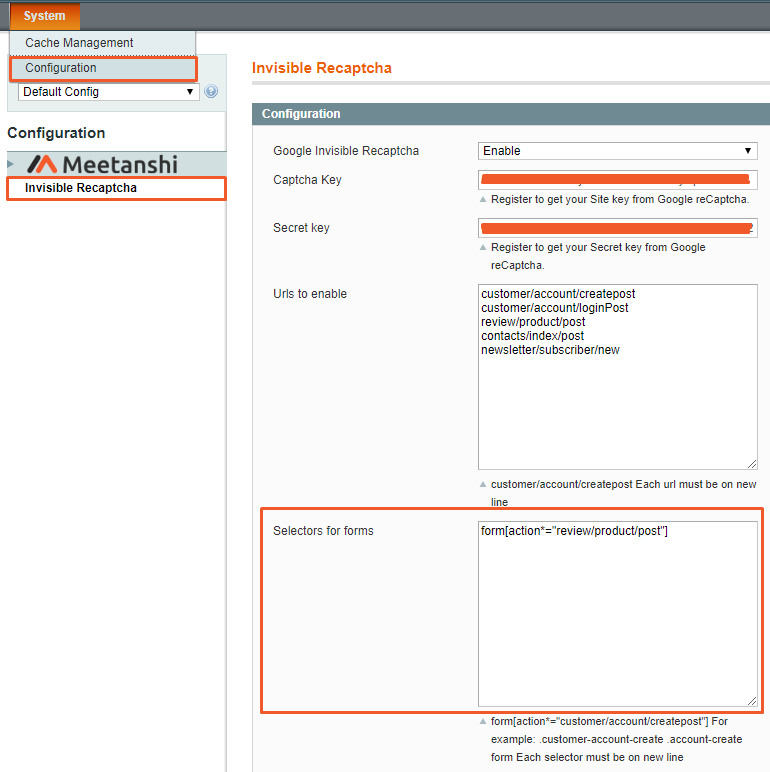770x772 pixels.
Task: Grab the Selectors for forms resize handle
Action: (x=752, y=701)
